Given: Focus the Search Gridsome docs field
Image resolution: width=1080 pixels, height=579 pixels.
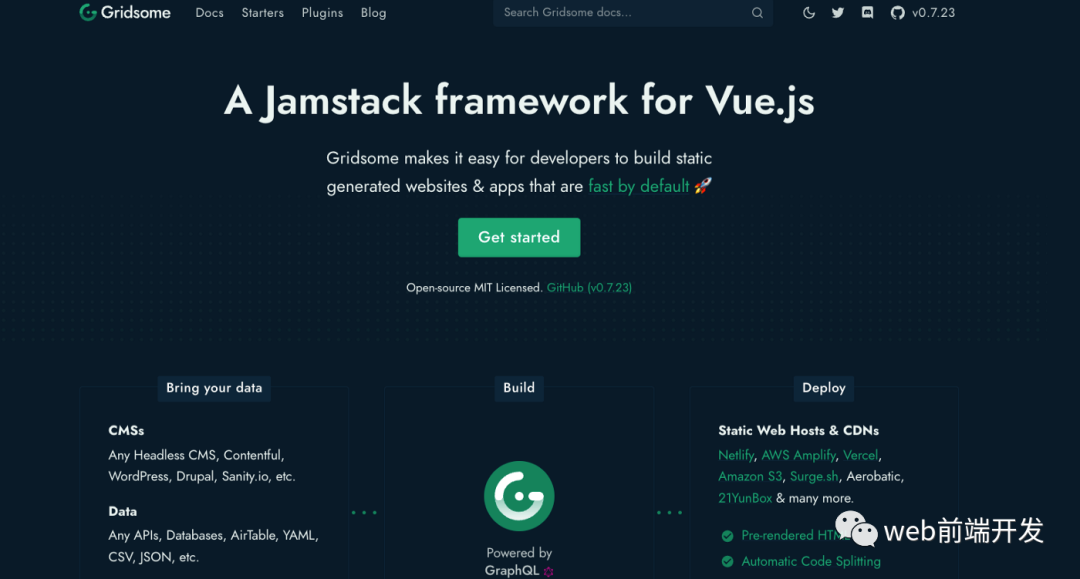Looking at the screenshot, I should (x=632, y=12).
